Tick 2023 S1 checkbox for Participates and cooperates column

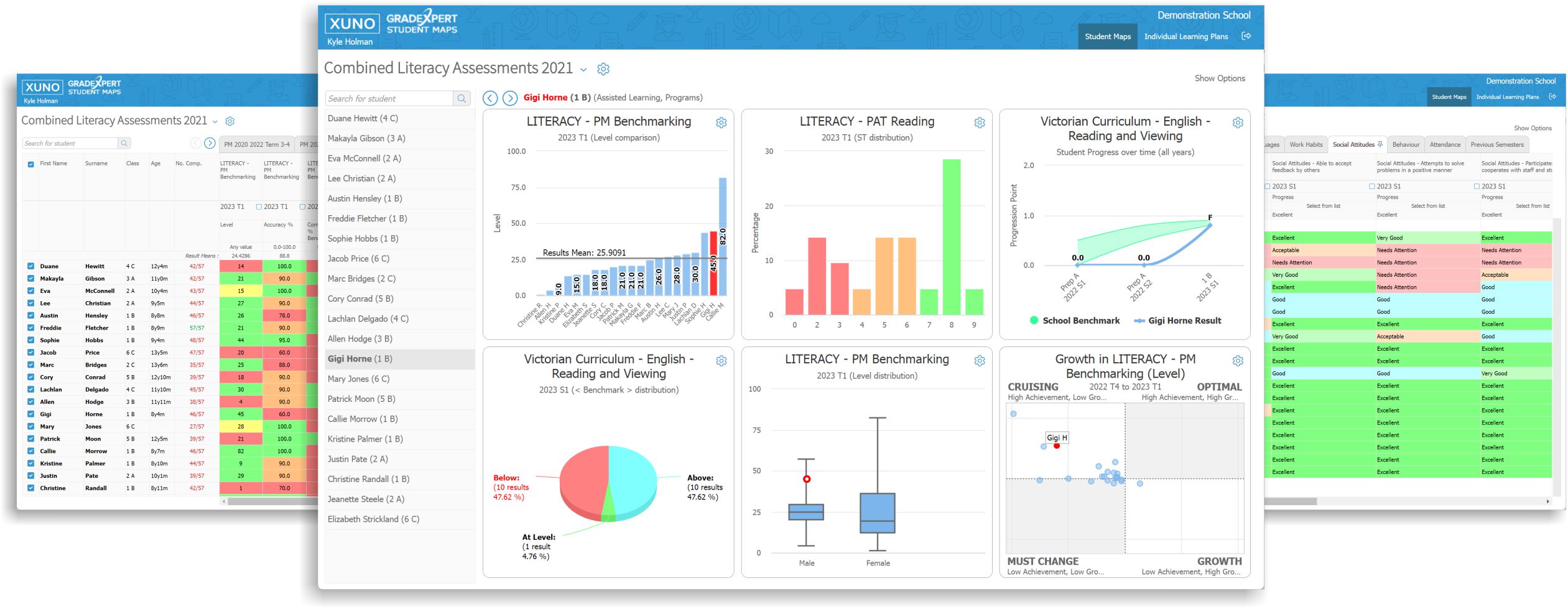(x=1477, y=186)
